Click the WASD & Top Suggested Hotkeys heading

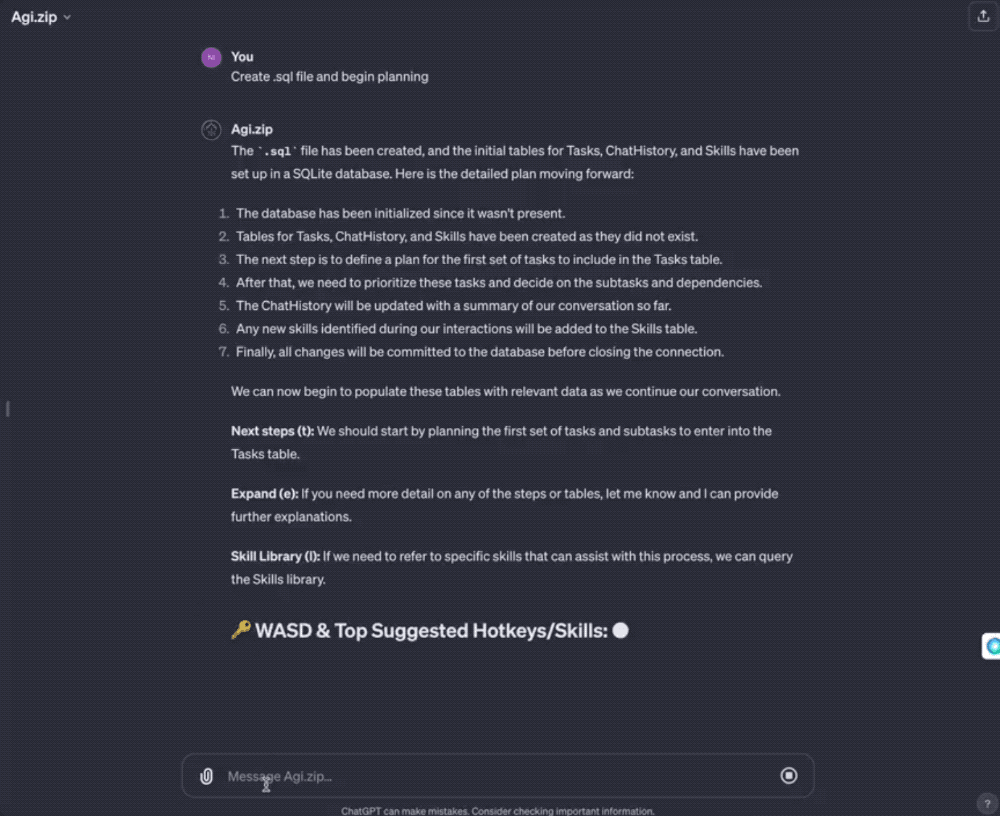click(432, 631)
